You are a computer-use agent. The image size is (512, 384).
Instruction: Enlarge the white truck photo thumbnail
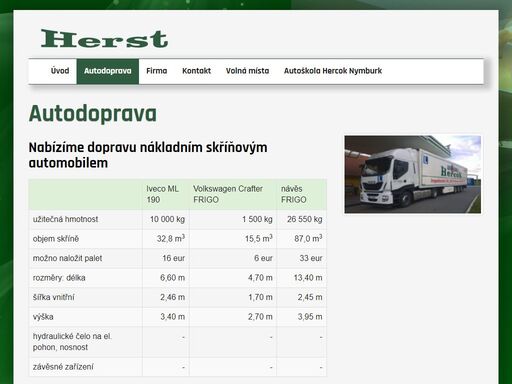coord(413,174)
